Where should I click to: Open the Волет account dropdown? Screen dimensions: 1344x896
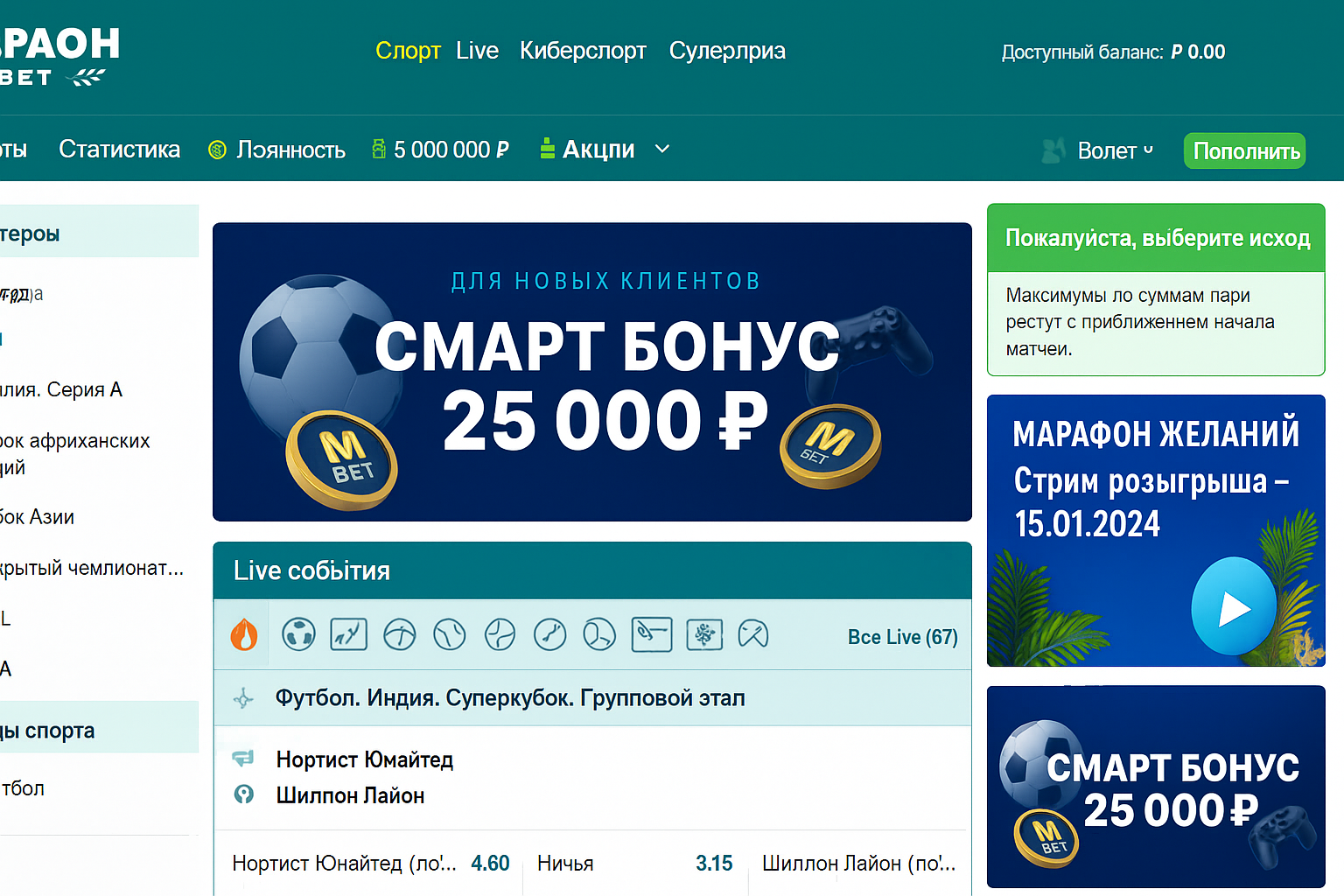pyautogui.click(x=1114, y=150)
